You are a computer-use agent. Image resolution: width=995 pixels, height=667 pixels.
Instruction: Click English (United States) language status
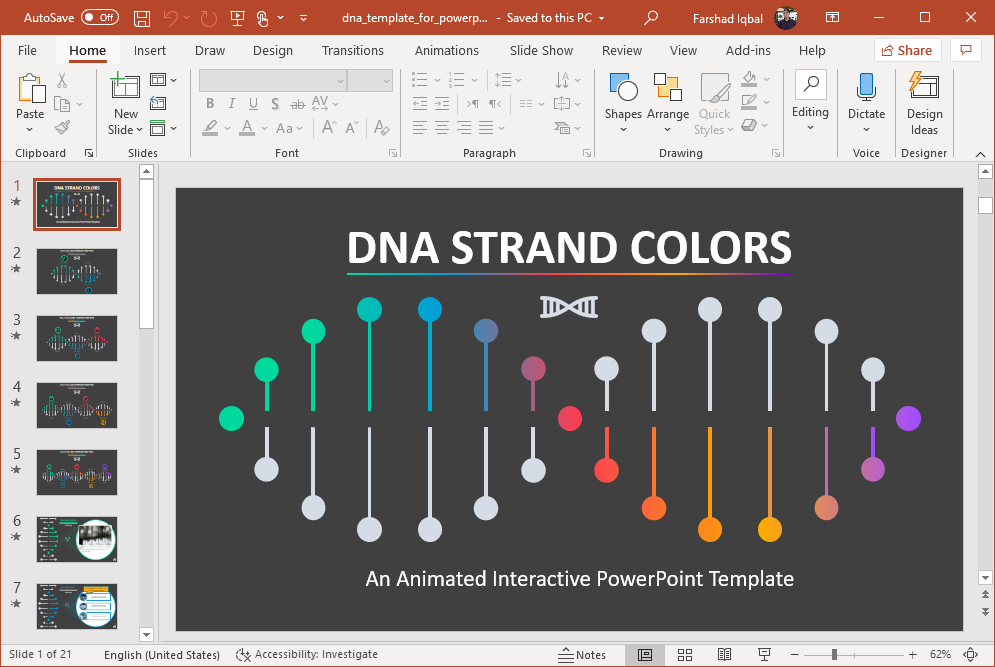(x=162, y=654)
